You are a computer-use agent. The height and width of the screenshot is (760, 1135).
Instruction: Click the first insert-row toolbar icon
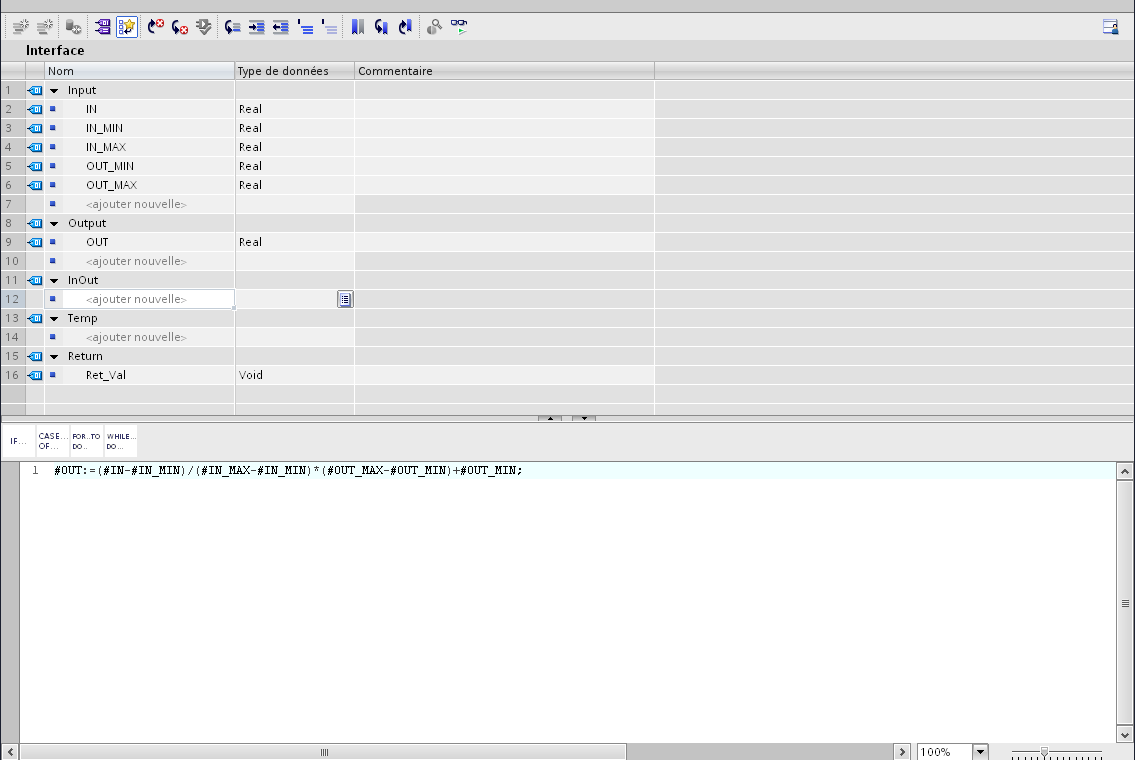click(21, 27)
